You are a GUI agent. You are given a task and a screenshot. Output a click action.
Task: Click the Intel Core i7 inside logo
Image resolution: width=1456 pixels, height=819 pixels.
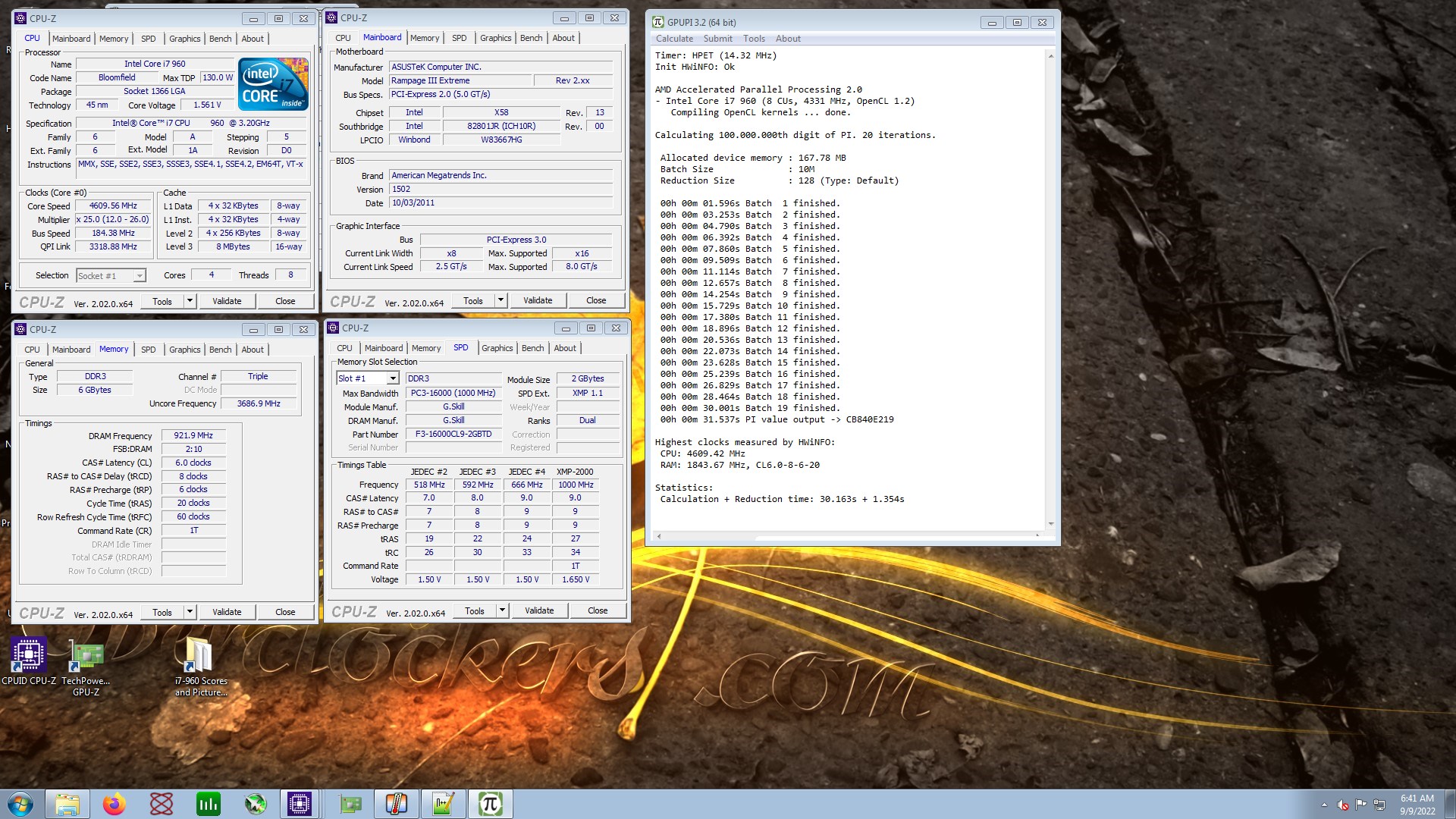(x=274, y=84)
